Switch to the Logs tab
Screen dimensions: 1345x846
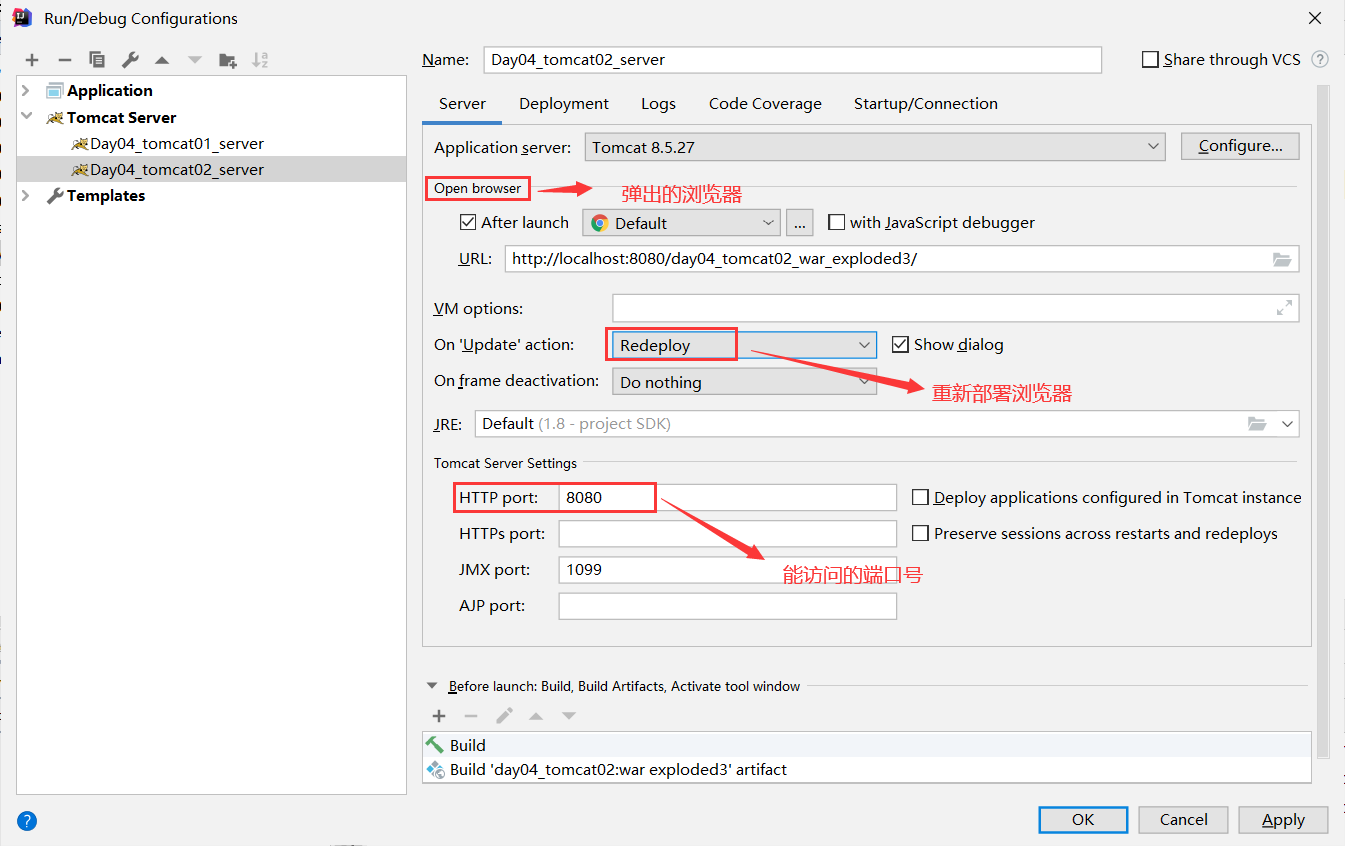[659, 104]
